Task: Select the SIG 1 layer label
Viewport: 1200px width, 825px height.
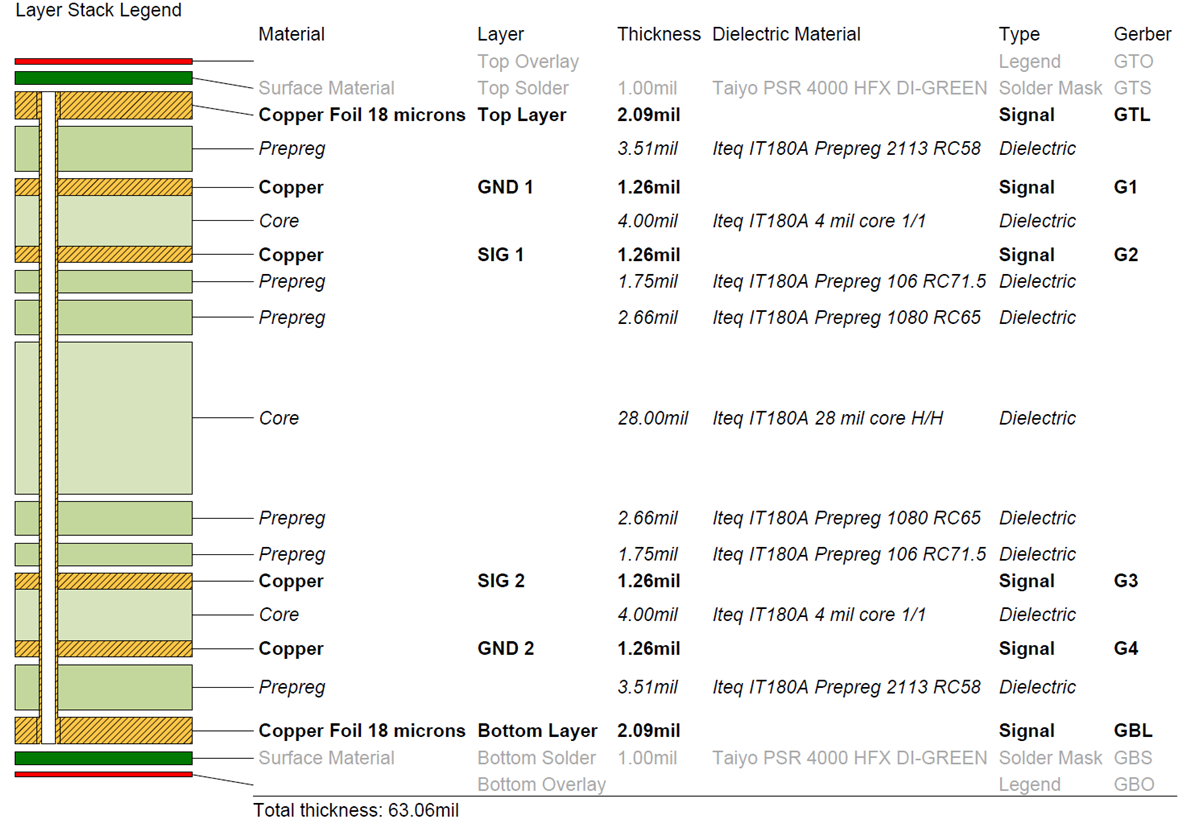Action: (x=501, y=255)
